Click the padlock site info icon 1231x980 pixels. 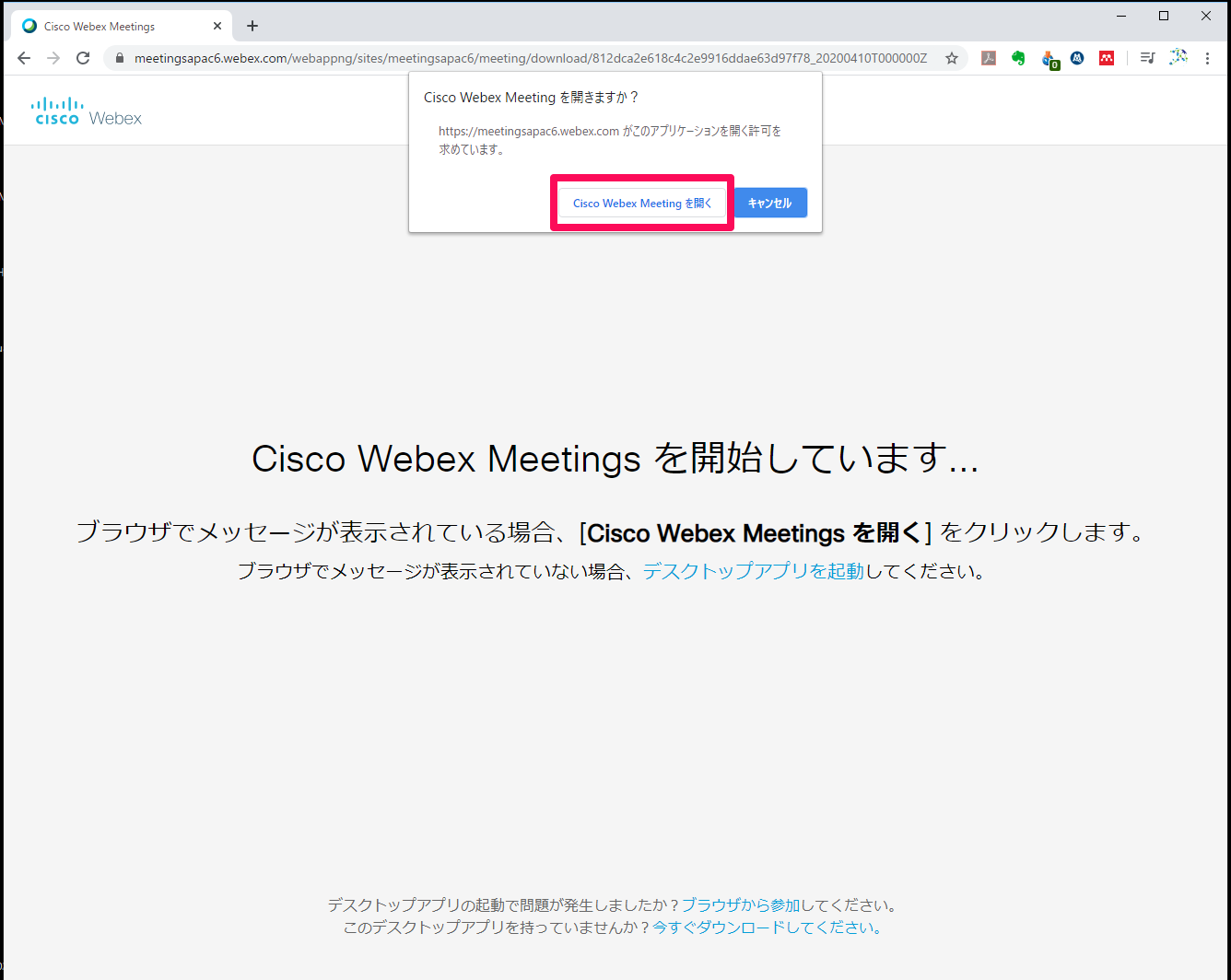point(119,58)
